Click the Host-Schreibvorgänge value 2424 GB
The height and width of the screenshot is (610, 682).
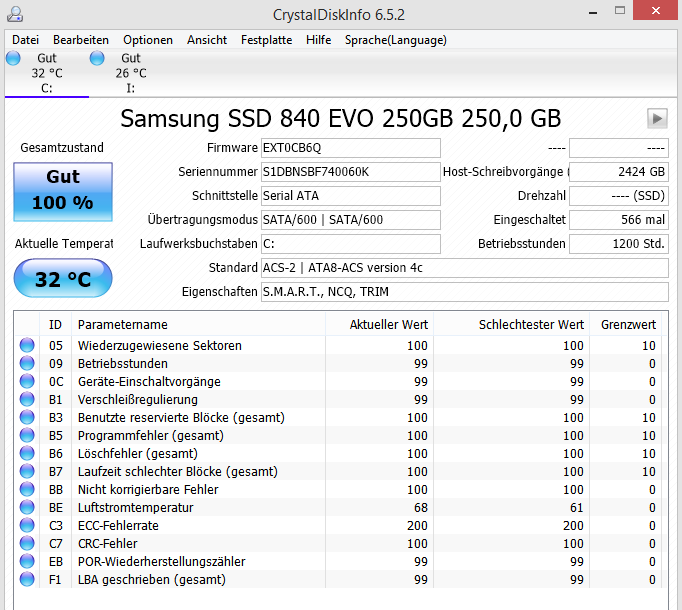tap(619, 172)
